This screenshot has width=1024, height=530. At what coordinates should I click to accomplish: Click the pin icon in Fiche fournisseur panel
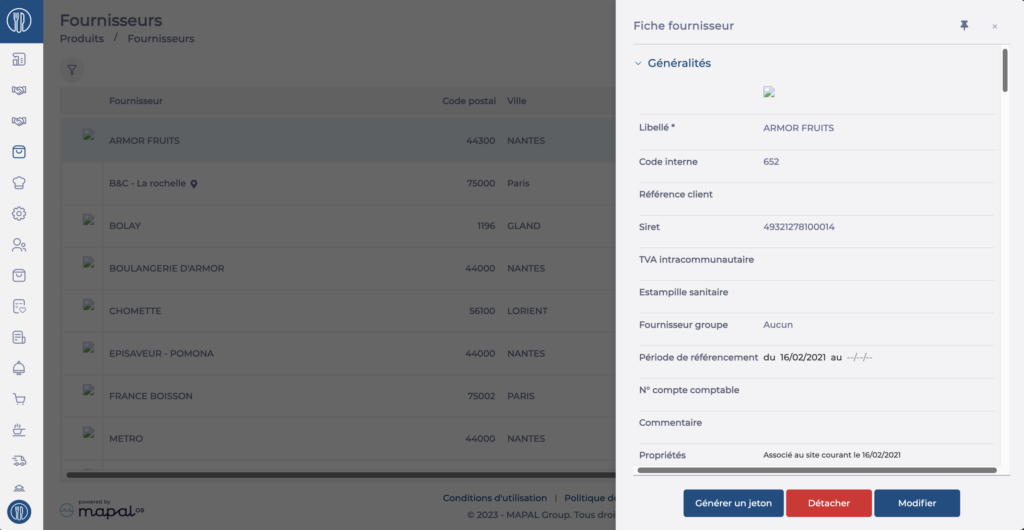pos(964,25)
